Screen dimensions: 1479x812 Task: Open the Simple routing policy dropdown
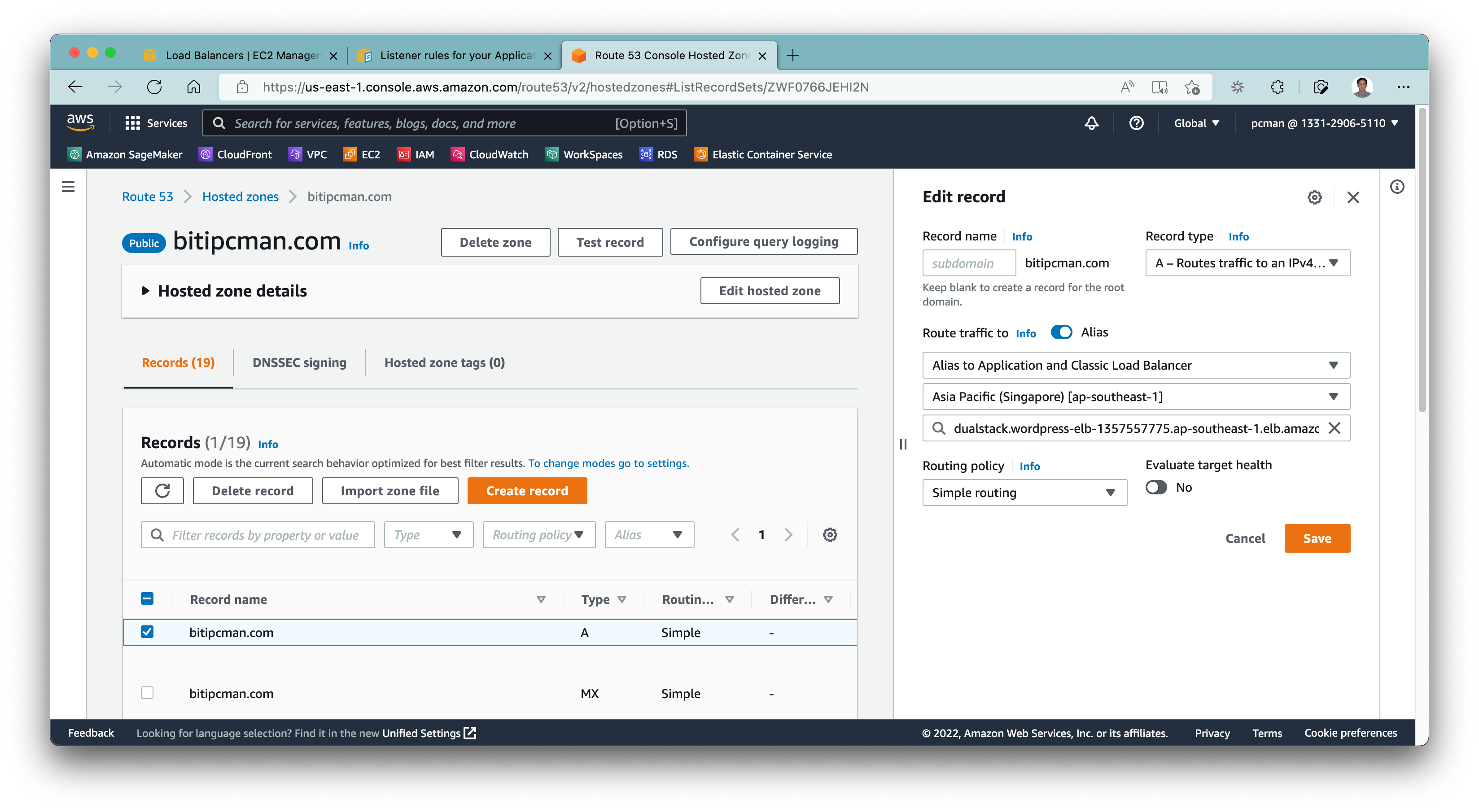(x=1024, y=493)
